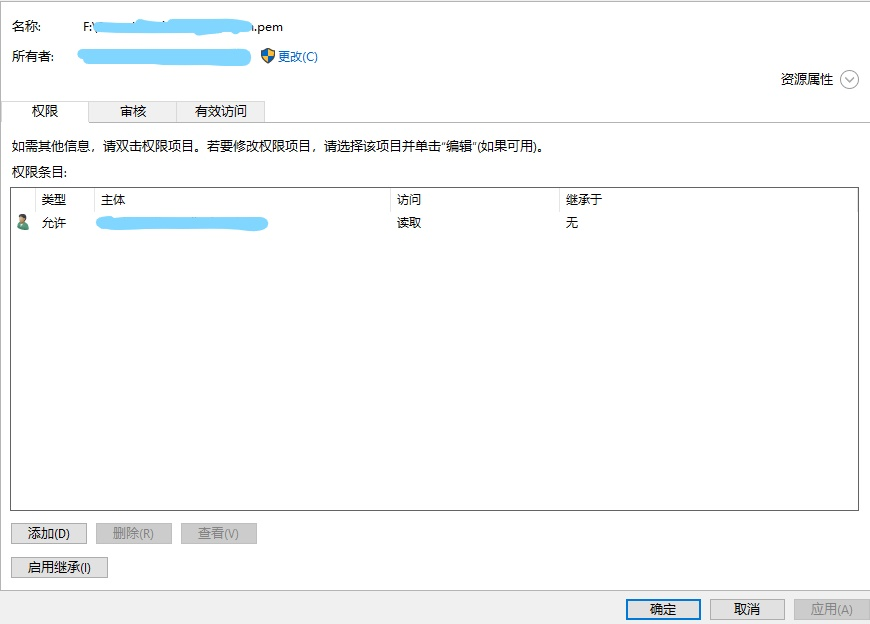Enable inheritance with 启用继承(I)

59,567
